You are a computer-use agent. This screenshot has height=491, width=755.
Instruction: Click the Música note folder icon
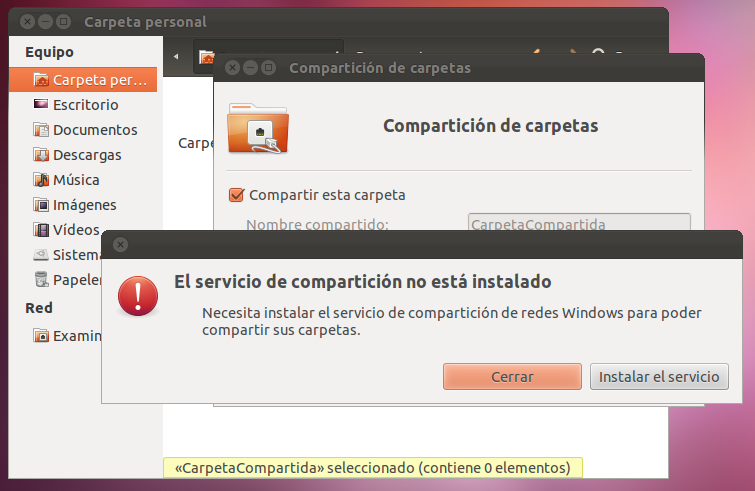[x=41, y=180]
